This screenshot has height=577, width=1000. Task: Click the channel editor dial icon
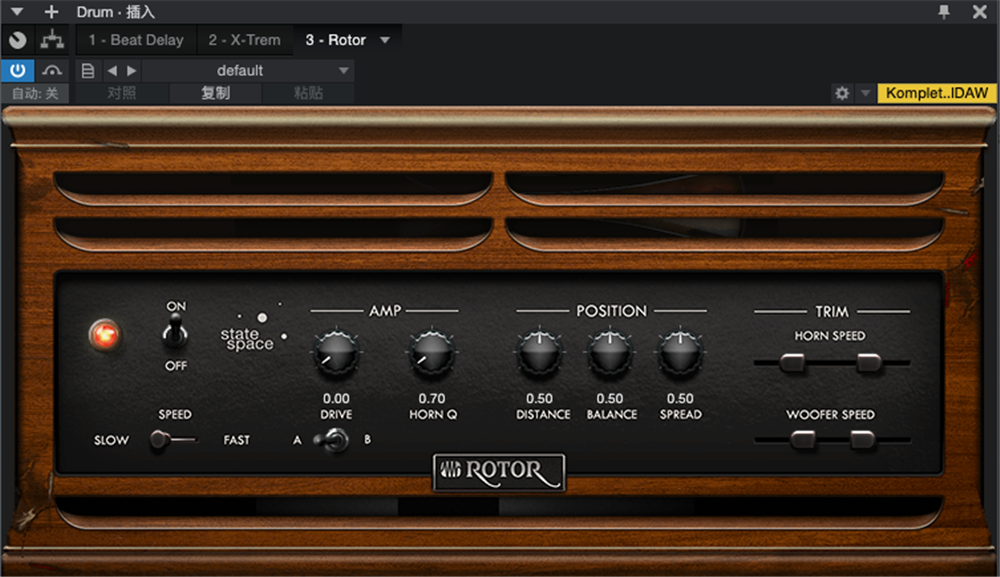point(18,40)
